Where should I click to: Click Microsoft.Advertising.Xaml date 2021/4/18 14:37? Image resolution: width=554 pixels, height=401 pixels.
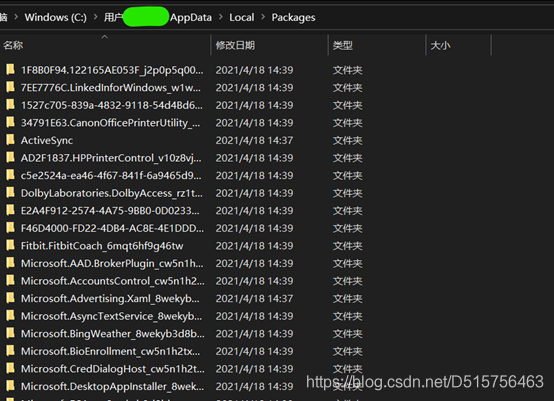(254, 299)
